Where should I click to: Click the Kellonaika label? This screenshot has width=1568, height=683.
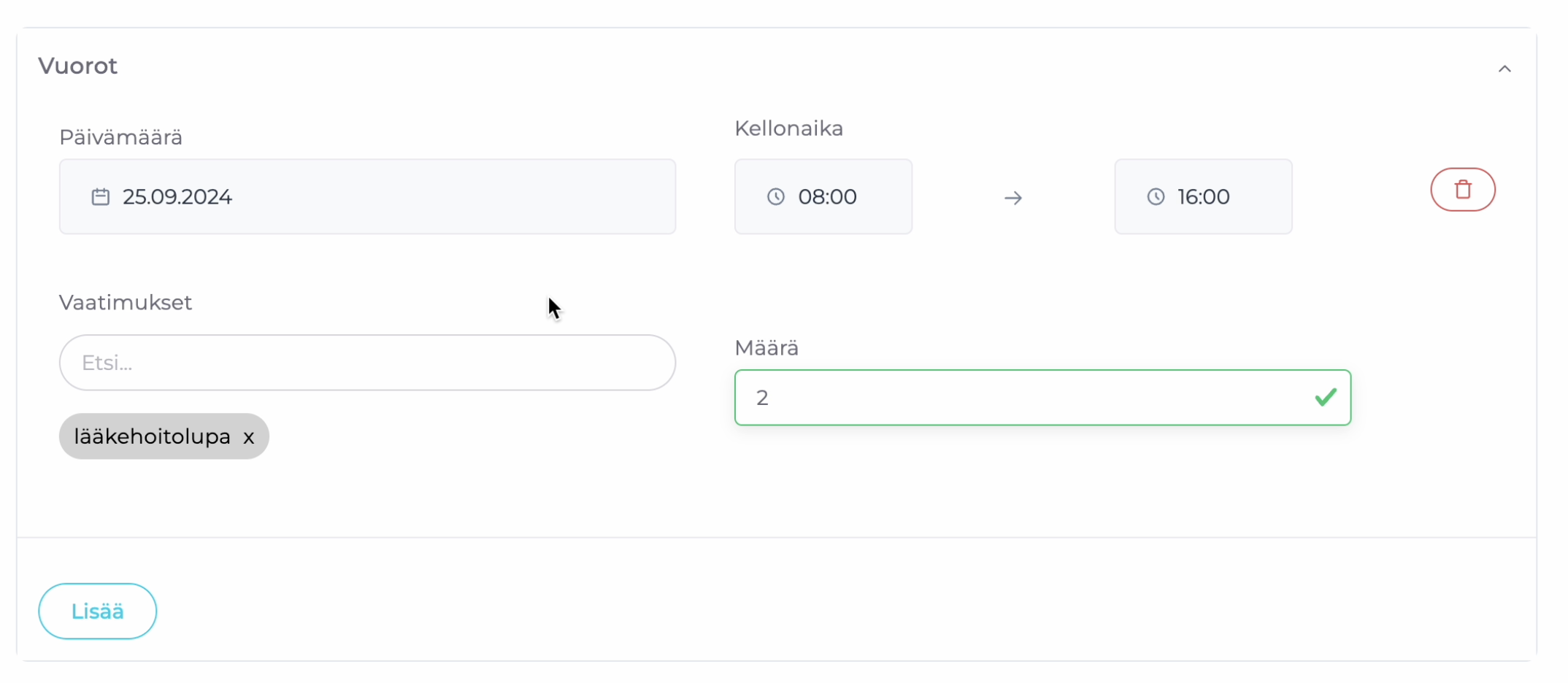[788, 128]
